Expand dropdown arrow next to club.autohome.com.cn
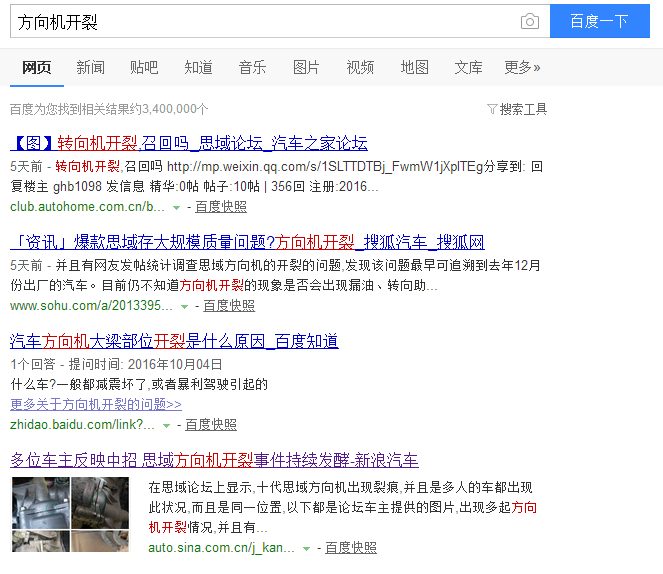 pos(176,208)
